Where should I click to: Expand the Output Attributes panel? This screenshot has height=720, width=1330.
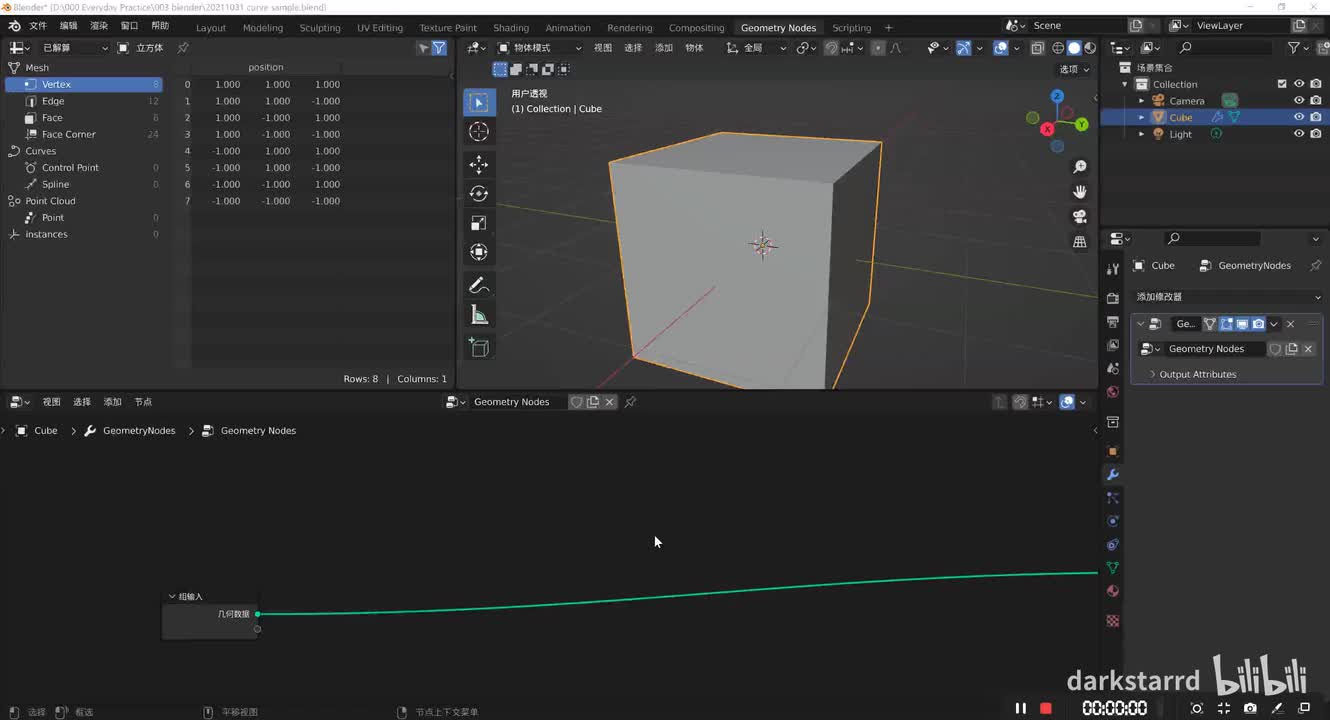(x=1196, y=374)
